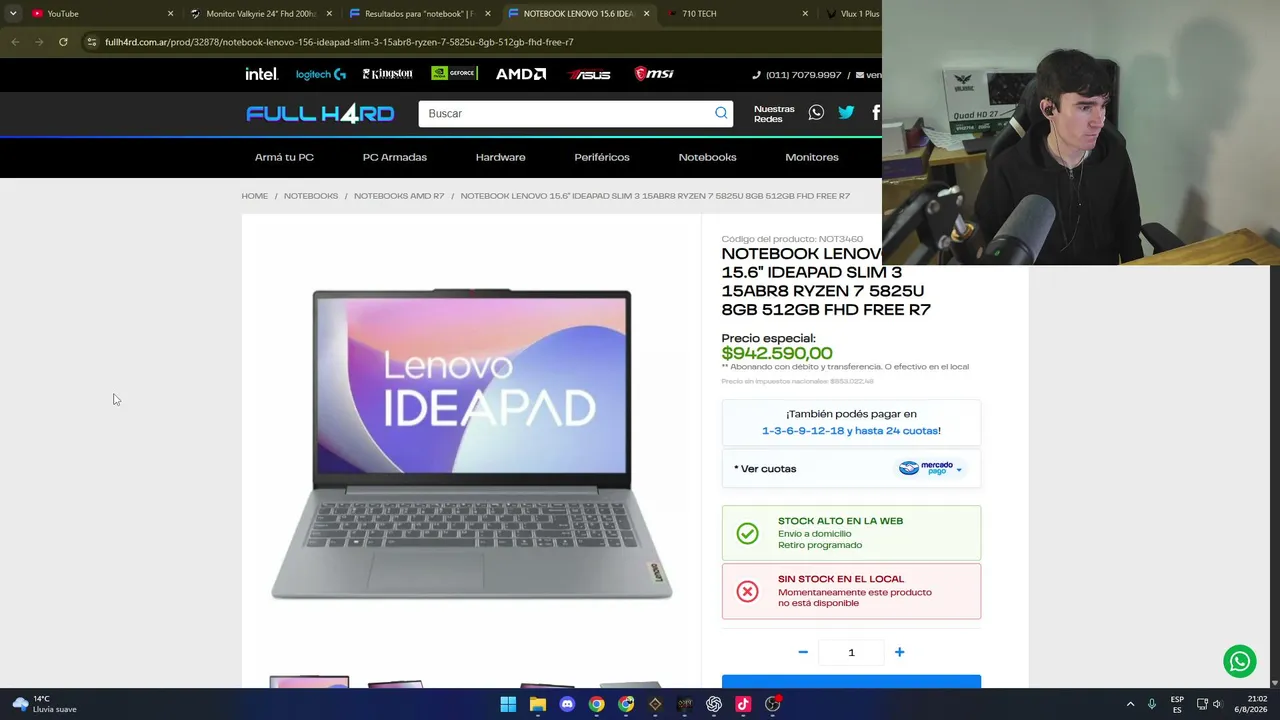
Task: Close the NOTEBOOK LENOVO 15.6 tab
Action: click(646, 14)
